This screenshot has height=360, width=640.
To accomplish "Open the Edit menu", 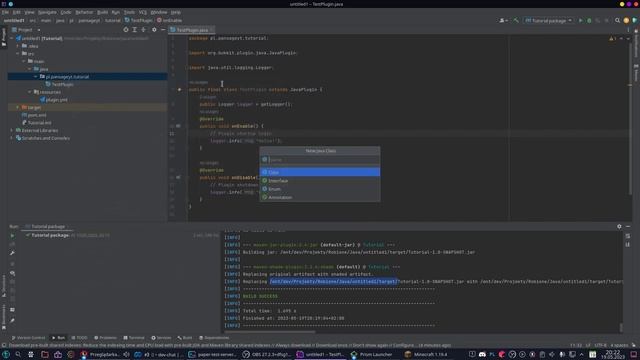I will pos(16,12).
